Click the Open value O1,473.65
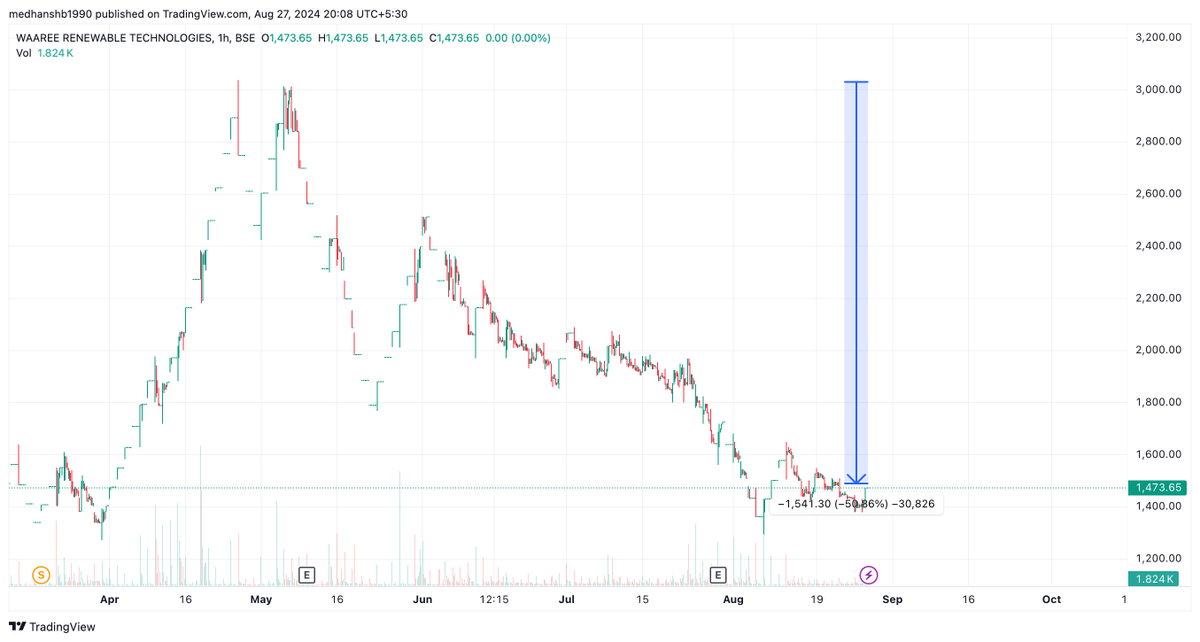The width and height of the screenshot is (1200, 642). pos(287,38)
